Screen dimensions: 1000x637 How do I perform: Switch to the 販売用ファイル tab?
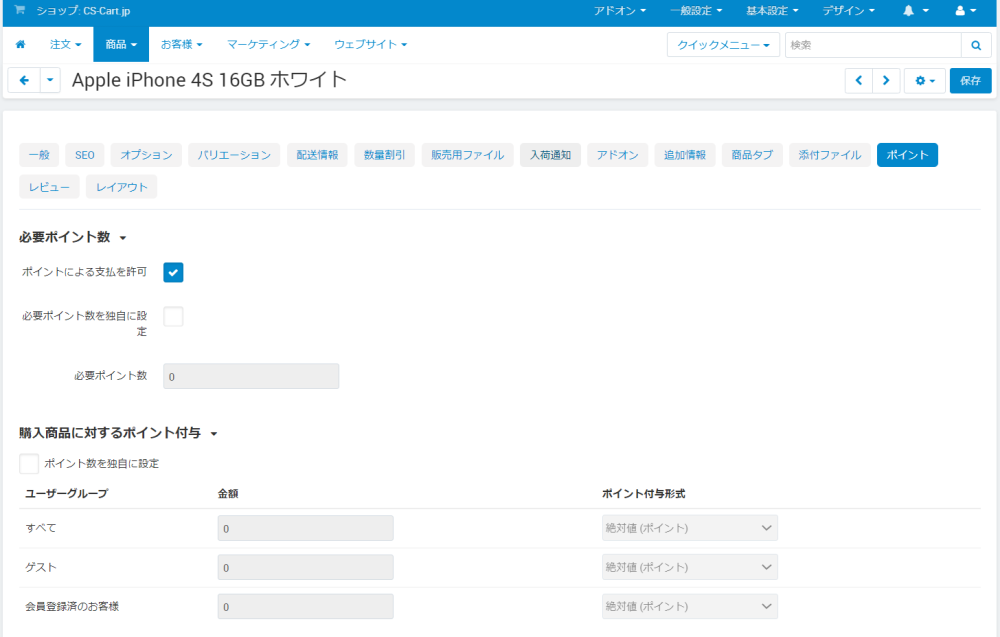point(467,155)
